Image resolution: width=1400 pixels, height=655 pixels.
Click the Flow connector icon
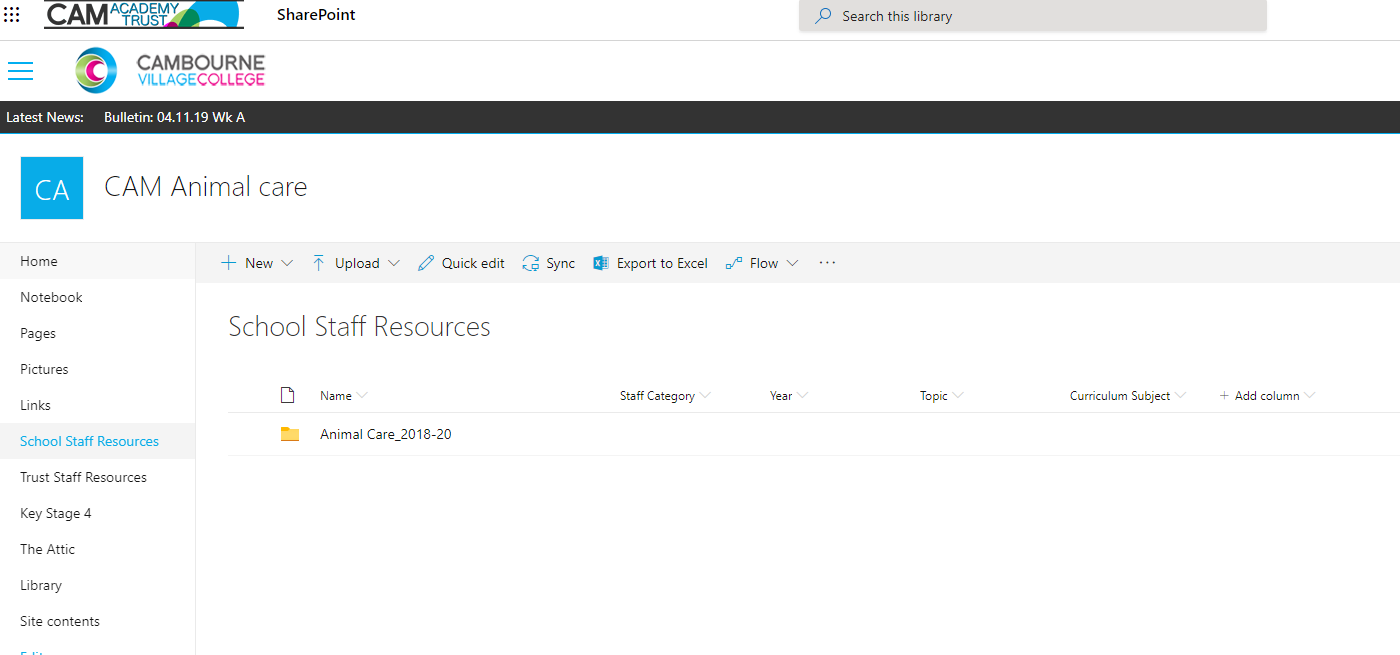tap(734, 263)
